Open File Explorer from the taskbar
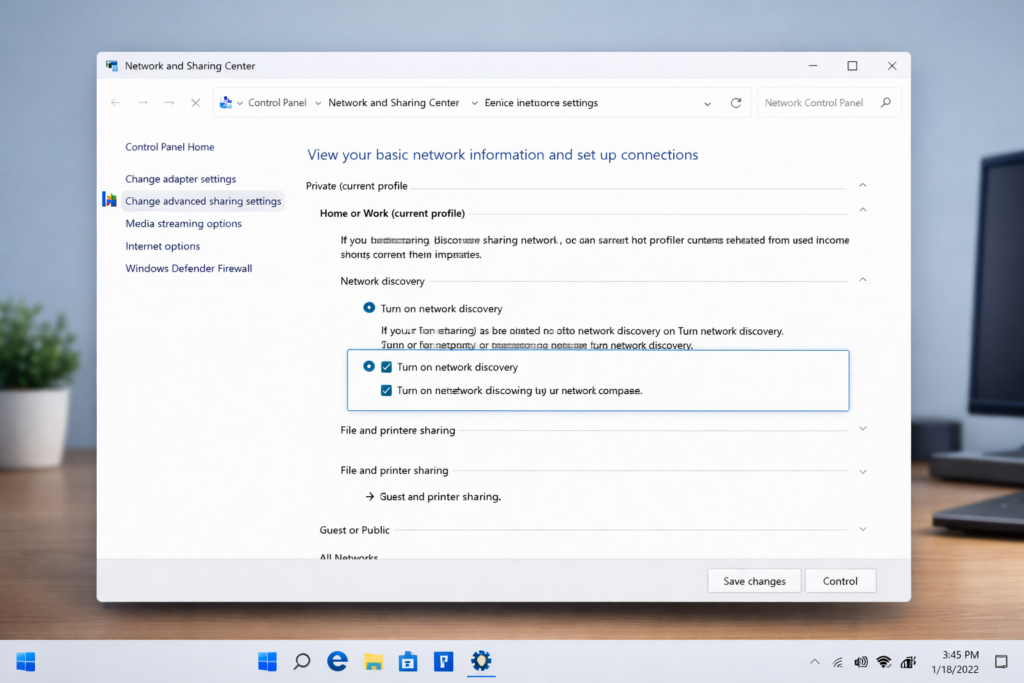The width and height of the screenshot is (1024, 683). [373, 661]
